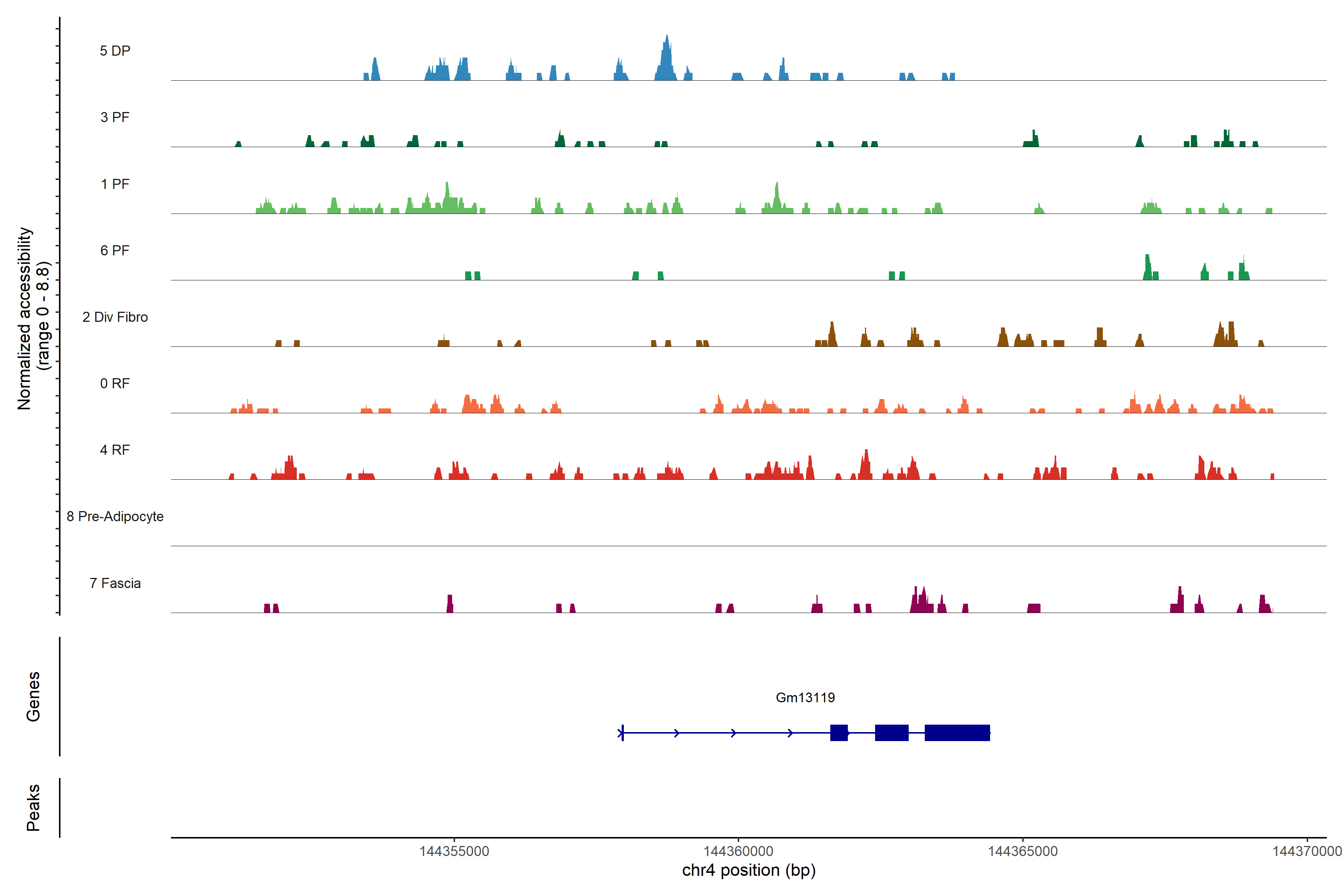Click the 7 Fascia track label
The width and height of the screenshot is (1344, 896).
pos(115,583)
